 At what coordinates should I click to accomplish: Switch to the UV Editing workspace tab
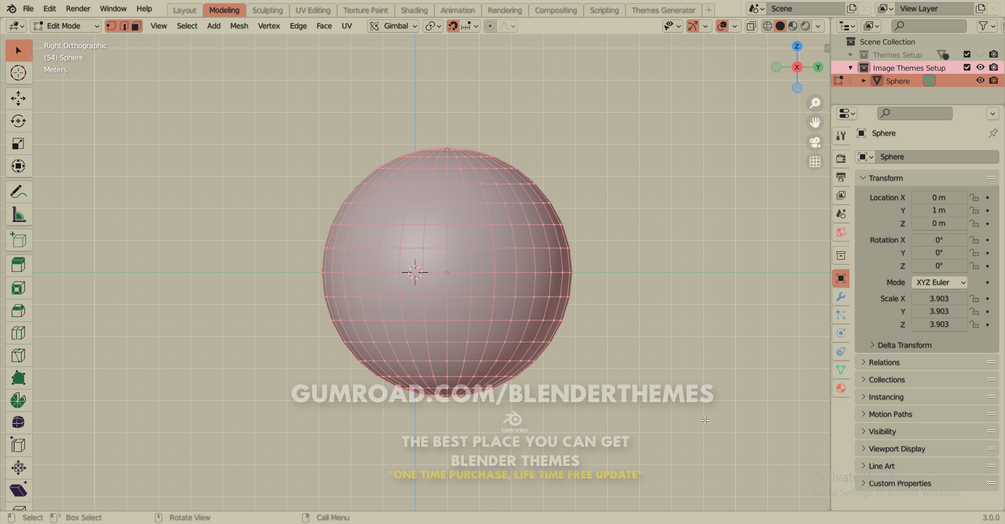[313, 10]
